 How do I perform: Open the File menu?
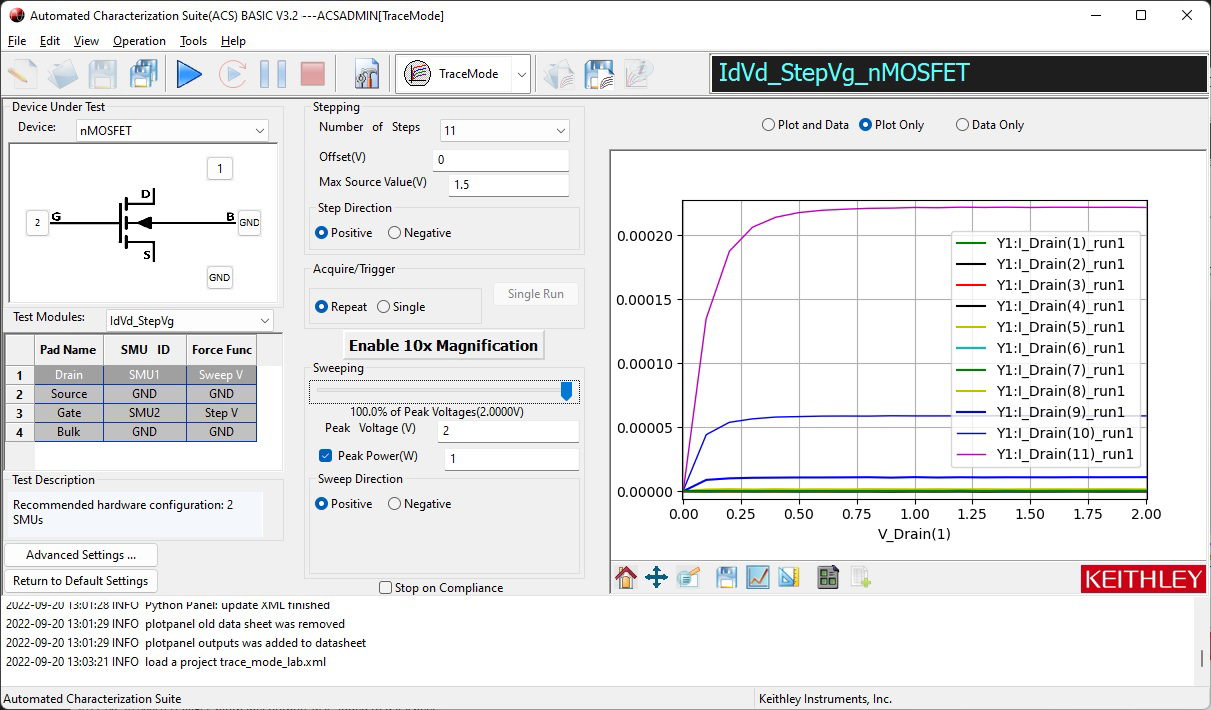coord(17,41)
